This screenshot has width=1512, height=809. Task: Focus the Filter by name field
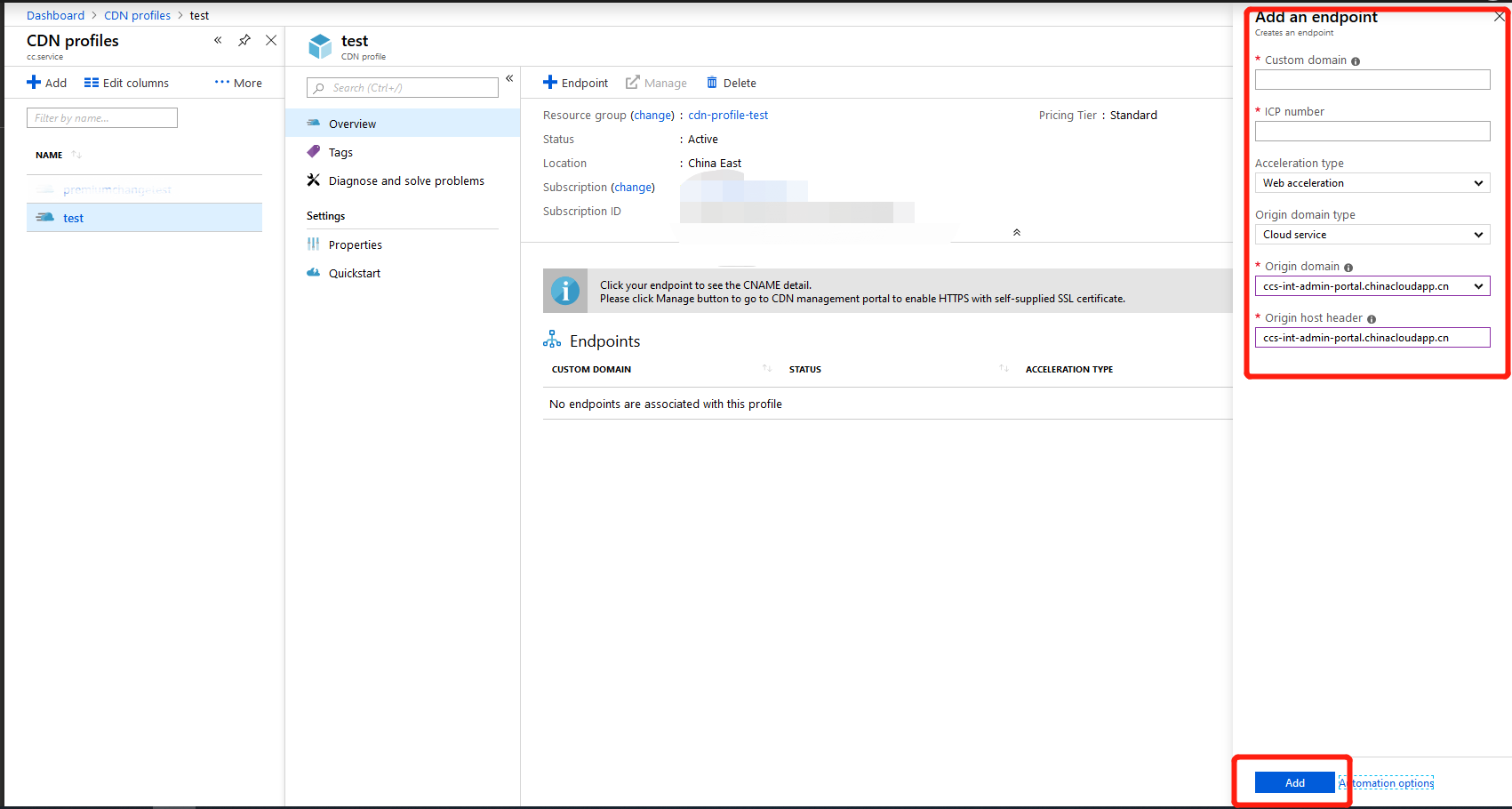point(102,118)
